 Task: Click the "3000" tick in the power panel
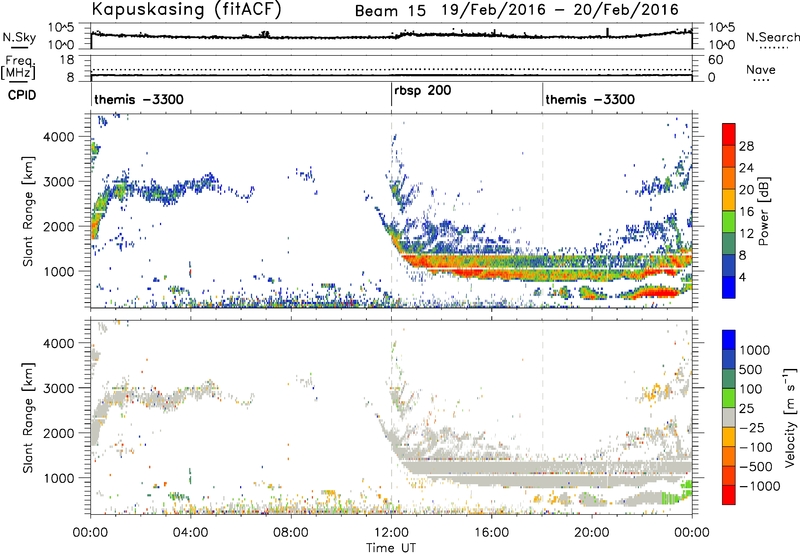pos(61,182)
